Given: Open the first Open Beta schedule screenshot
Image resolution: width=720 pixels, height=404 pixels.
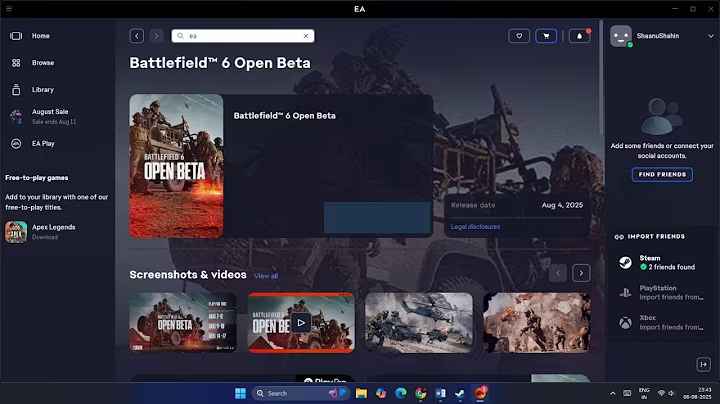Looking at the screenshot, I should (x=183, y=323).
